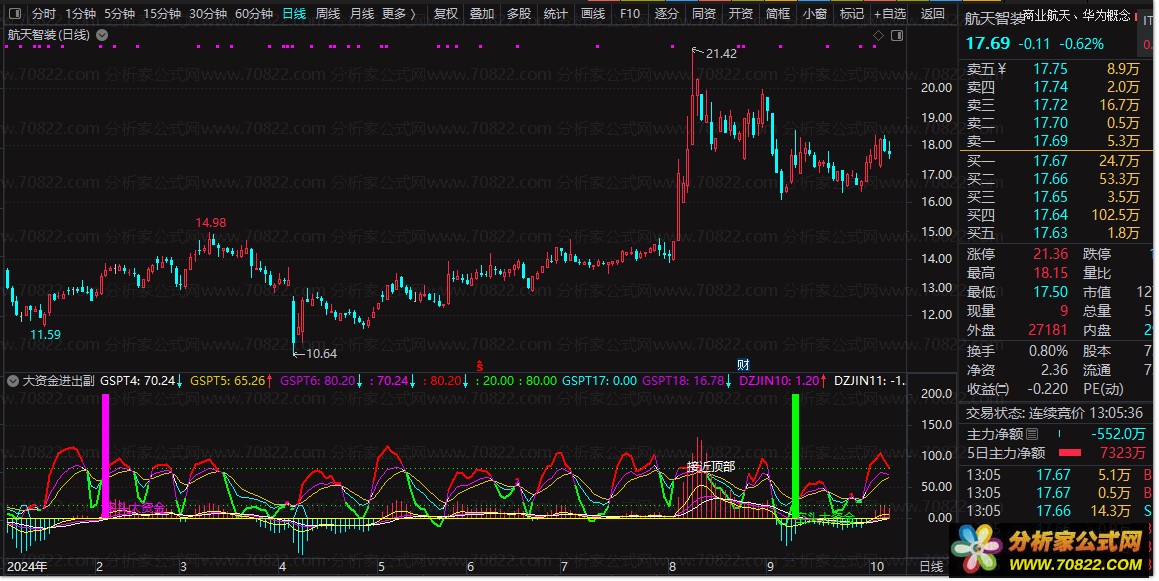Screen dimensions: 1159x581
Task: Click the DZJIN10: 1.20 indicator value
Action: [x=783, y=381]
